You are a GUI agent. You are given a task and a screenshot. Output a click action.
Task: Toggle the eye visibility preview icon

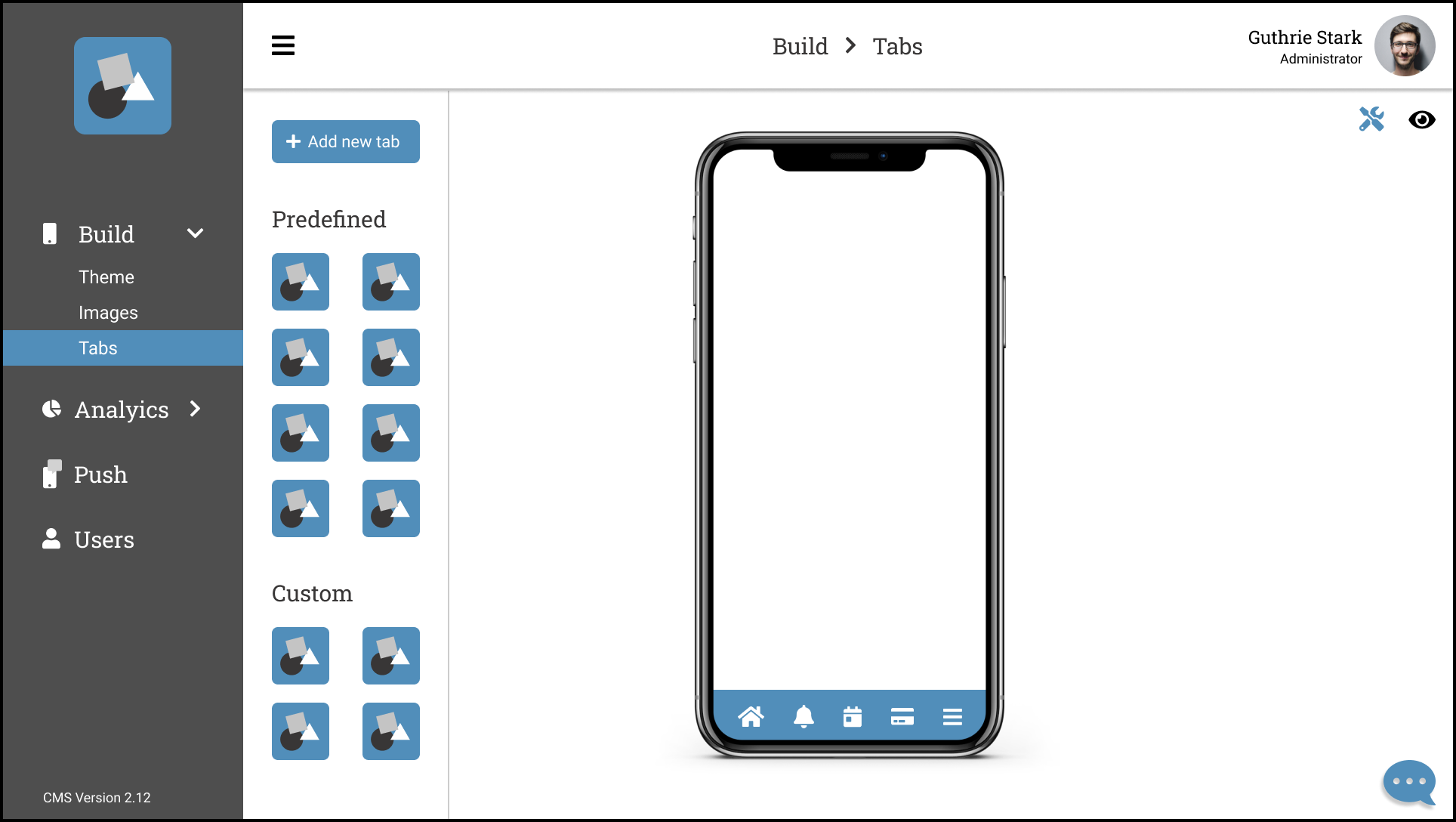click(x=1422, y=120)
